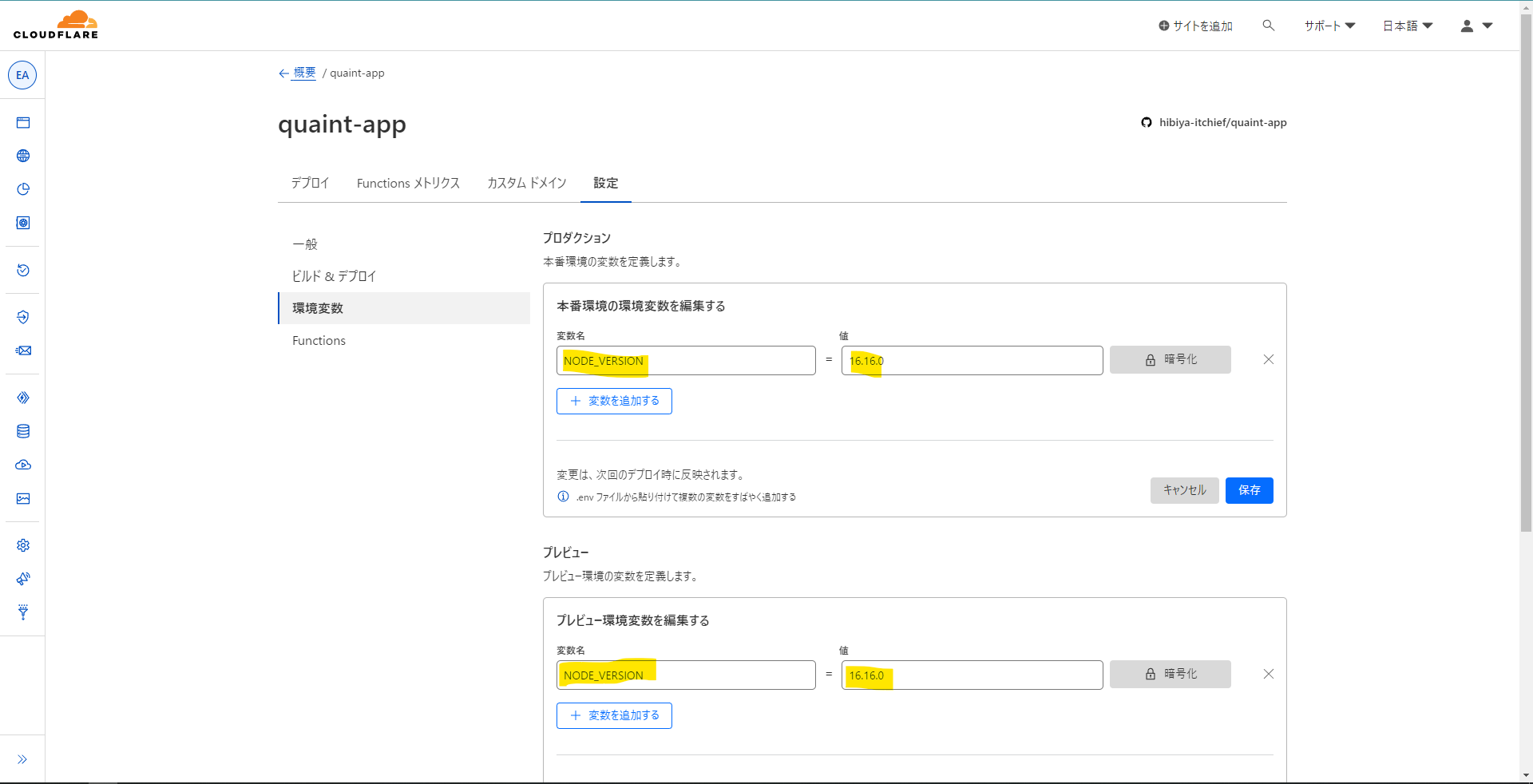Open the gear manage account sidebar icon
1533x784 pixels.
point(23,545)
